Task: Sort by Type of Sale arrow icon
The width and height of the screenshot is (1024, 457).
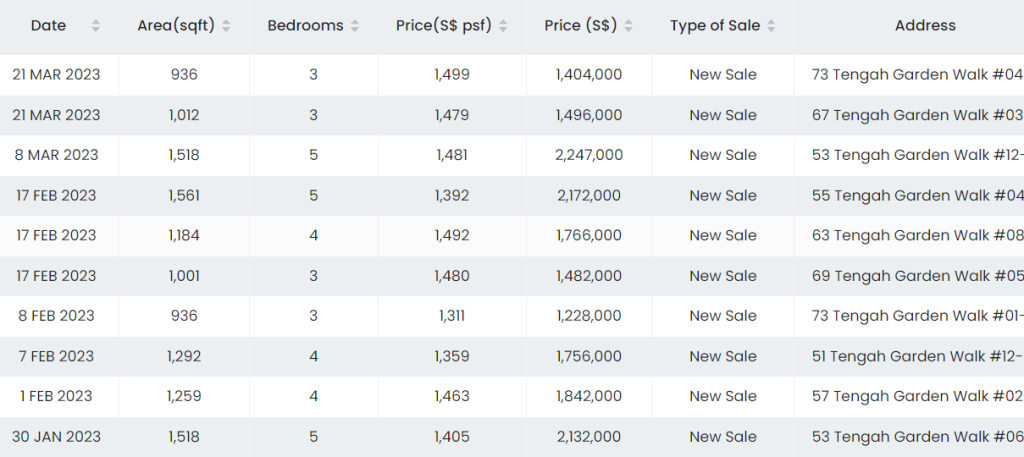Action: (772, 26)
